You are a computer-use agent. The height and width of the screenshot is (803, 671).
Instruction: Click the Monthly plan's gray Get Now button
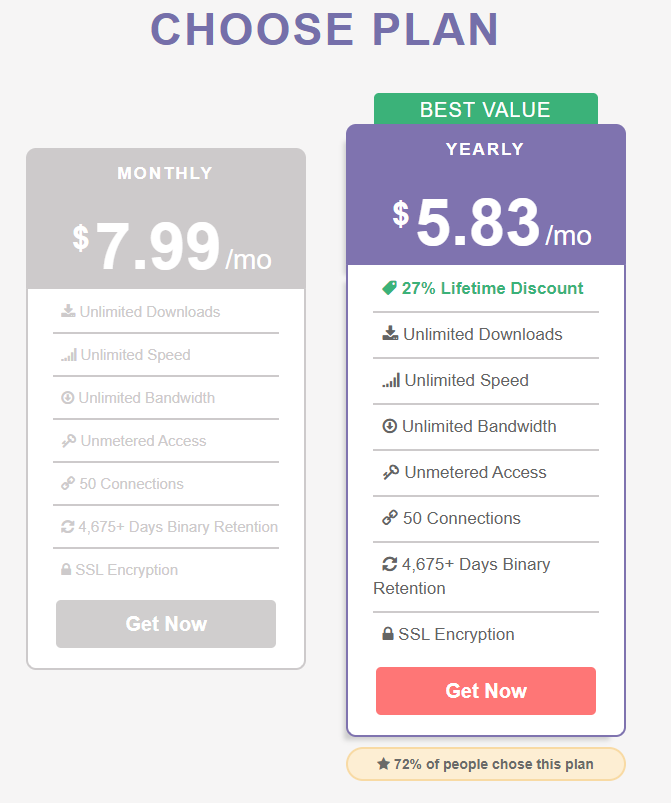[x=166, y=624]
